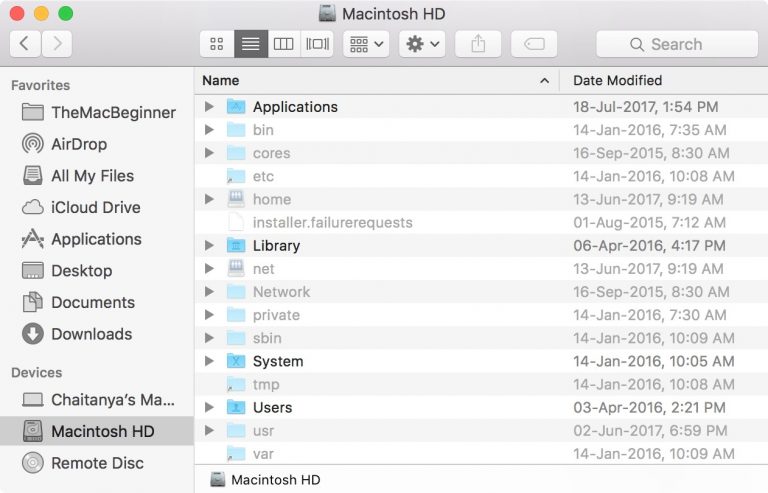Select the private folder name

coord(276,315)
